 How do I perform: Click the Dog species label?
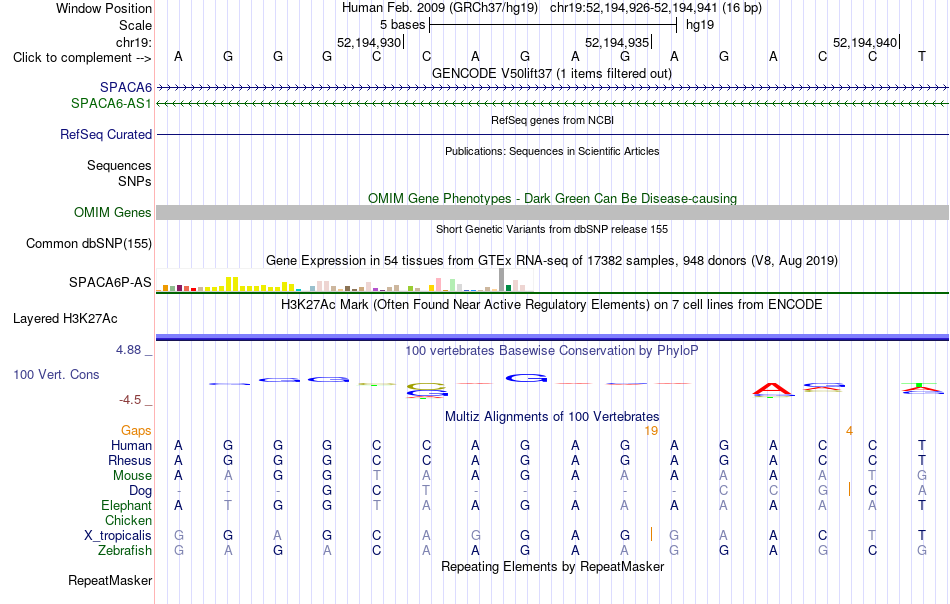tap(141, 490)
